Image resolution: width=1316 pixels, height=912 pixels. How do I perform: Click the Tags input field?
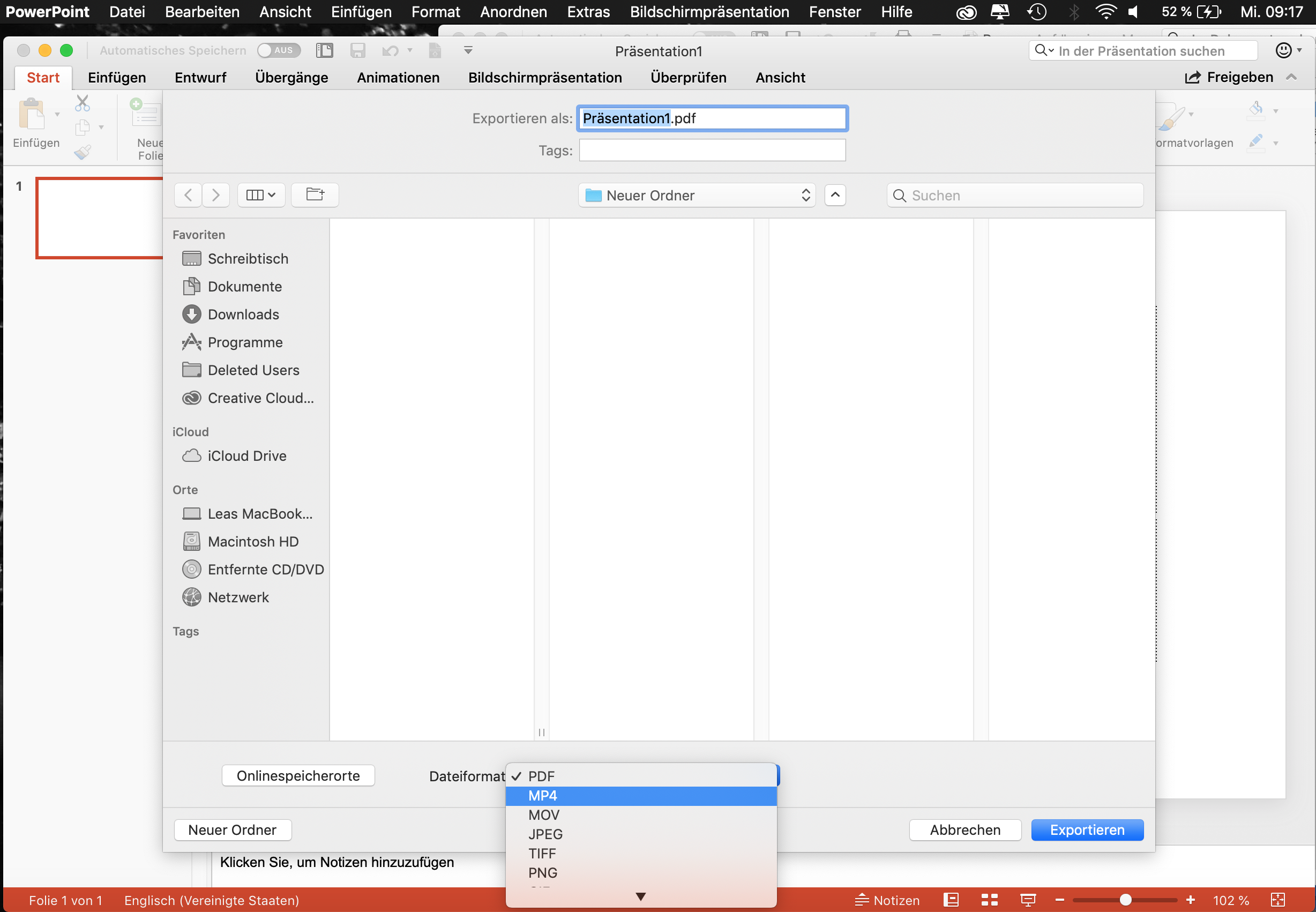click(712, 150)
